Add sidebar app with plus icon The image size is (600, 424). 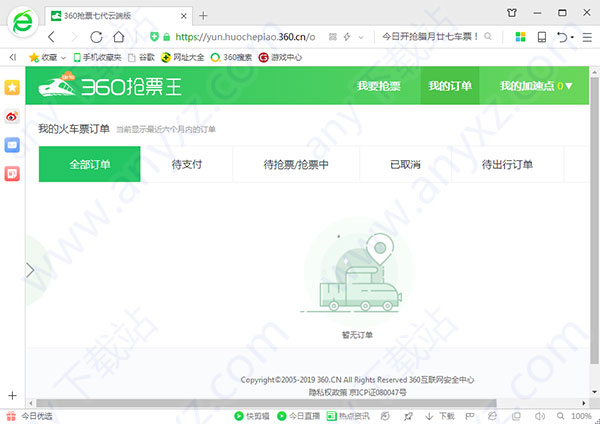tap(12, 395)
